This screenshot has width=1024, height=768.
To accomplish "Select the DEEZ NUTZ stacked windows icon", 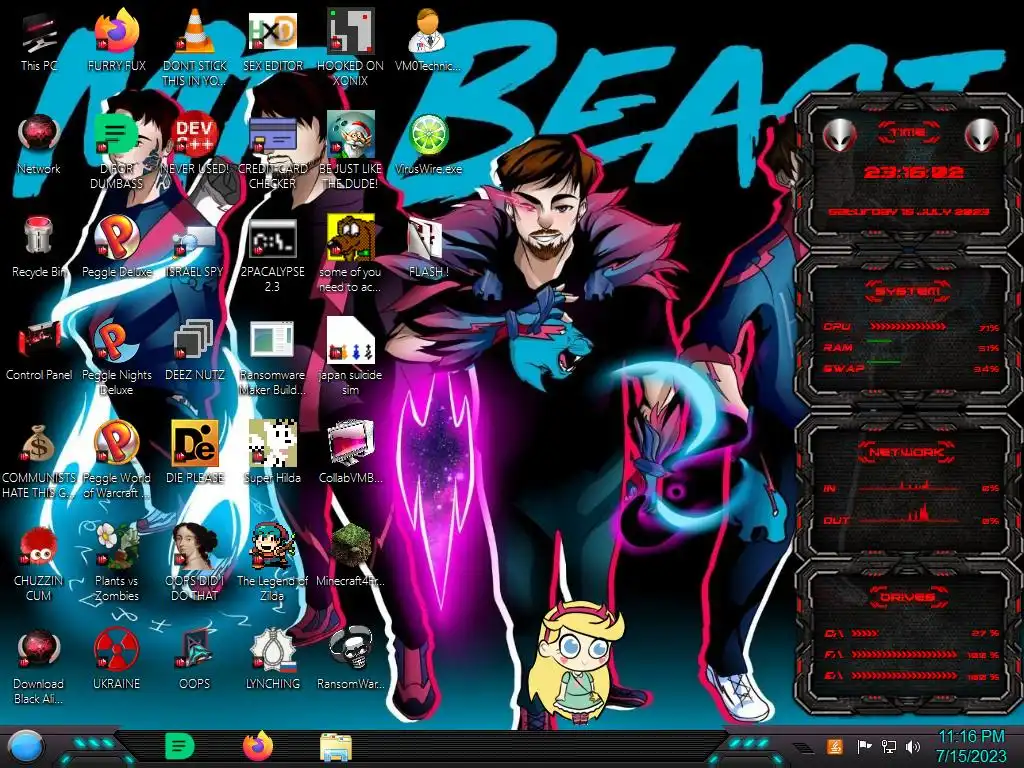I will (x=195, y=349).
